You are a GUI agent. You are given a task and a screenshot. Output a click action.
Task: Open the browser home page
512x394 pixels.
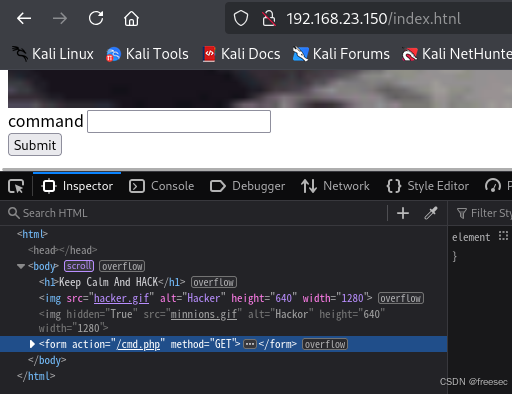point(131,18)
